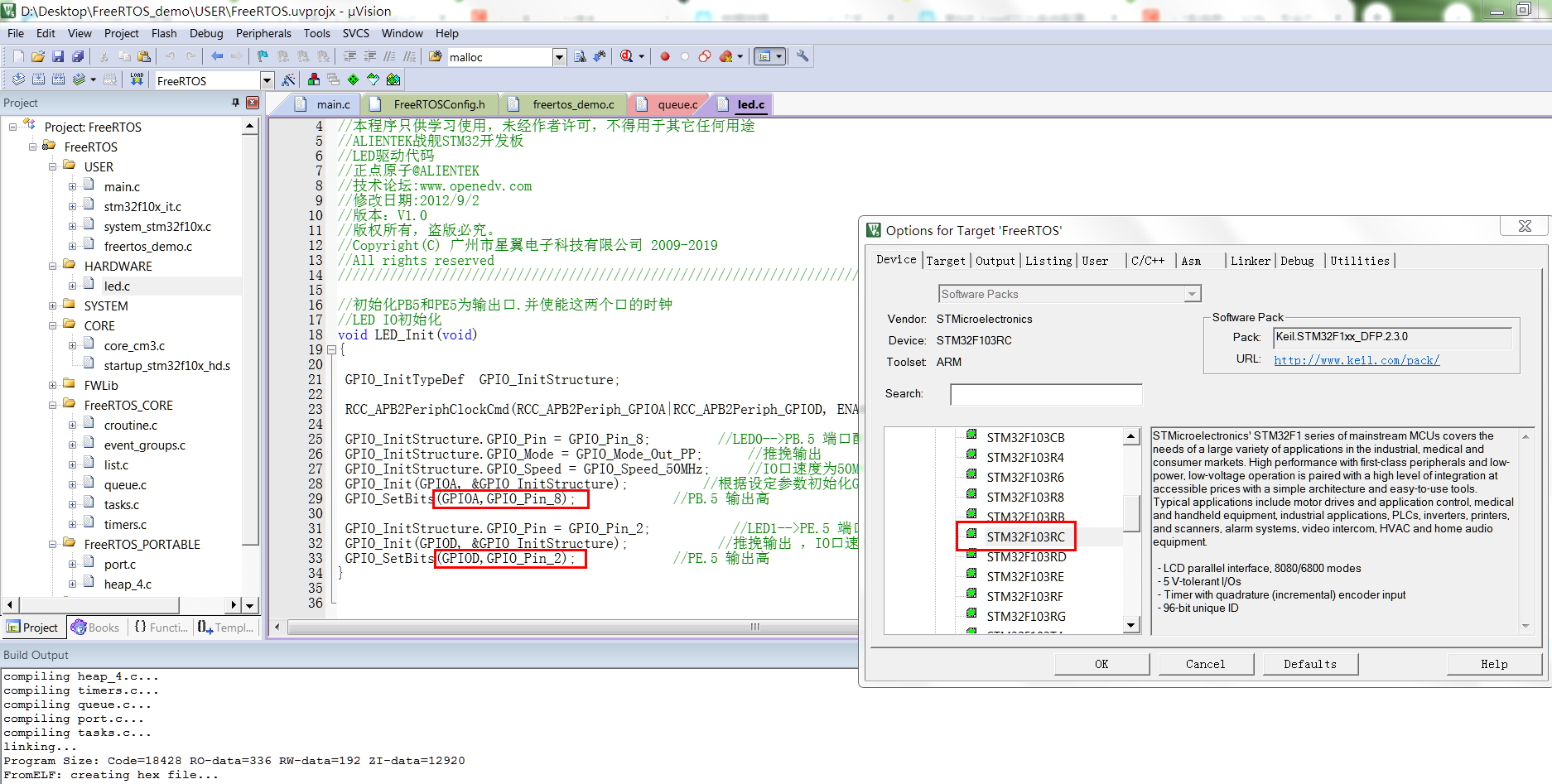The height and width of the screenshot is (784, 1552).
Task: Rebuild all target files icon
Action: (x=58, y=79)
